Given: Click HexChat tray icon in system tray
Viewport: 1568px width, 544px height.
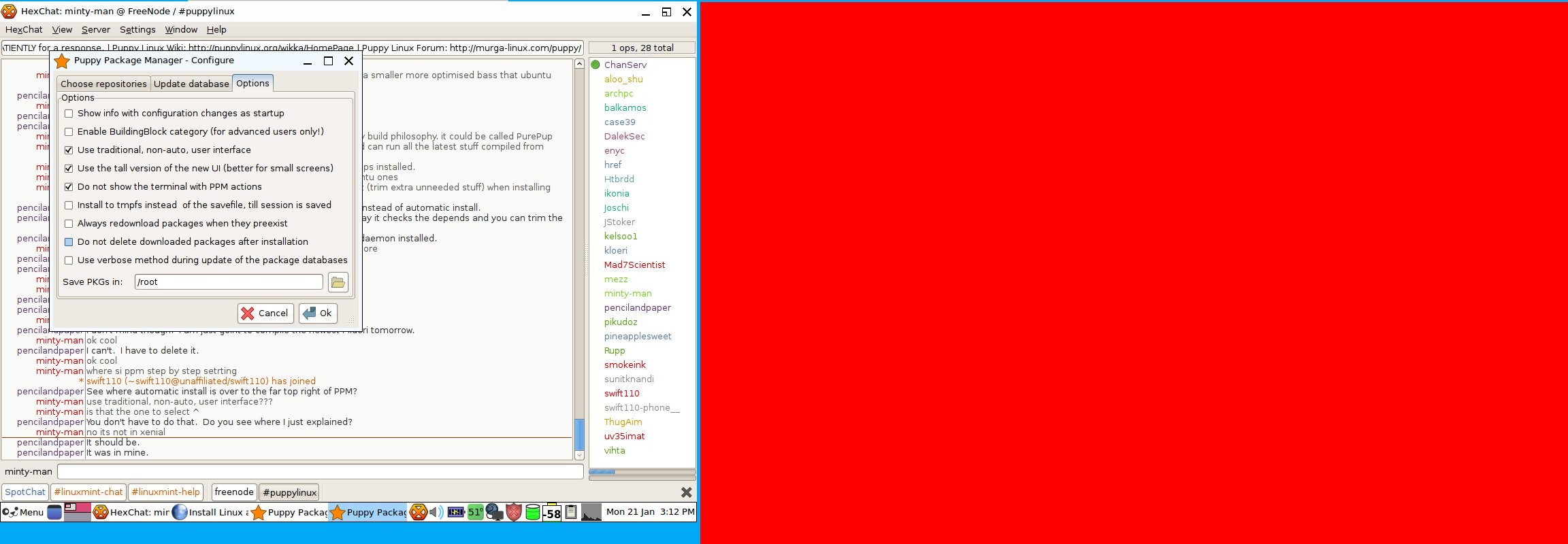Looking at the screenshot, I should pos(419,512).
